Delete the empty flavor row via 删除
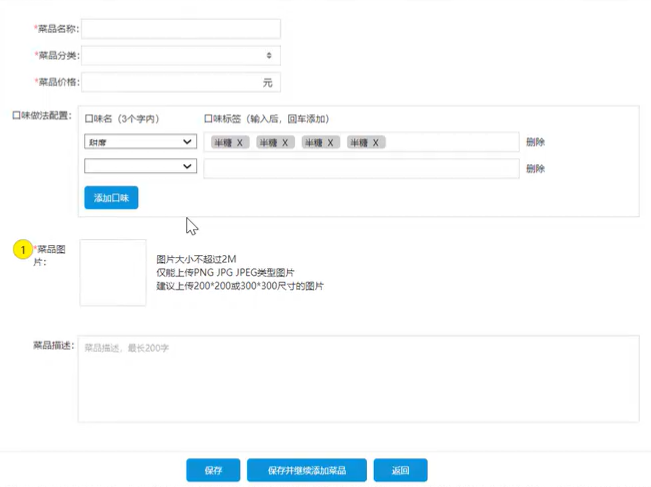This screenshot has height=487, width=651. click(535, 169)
